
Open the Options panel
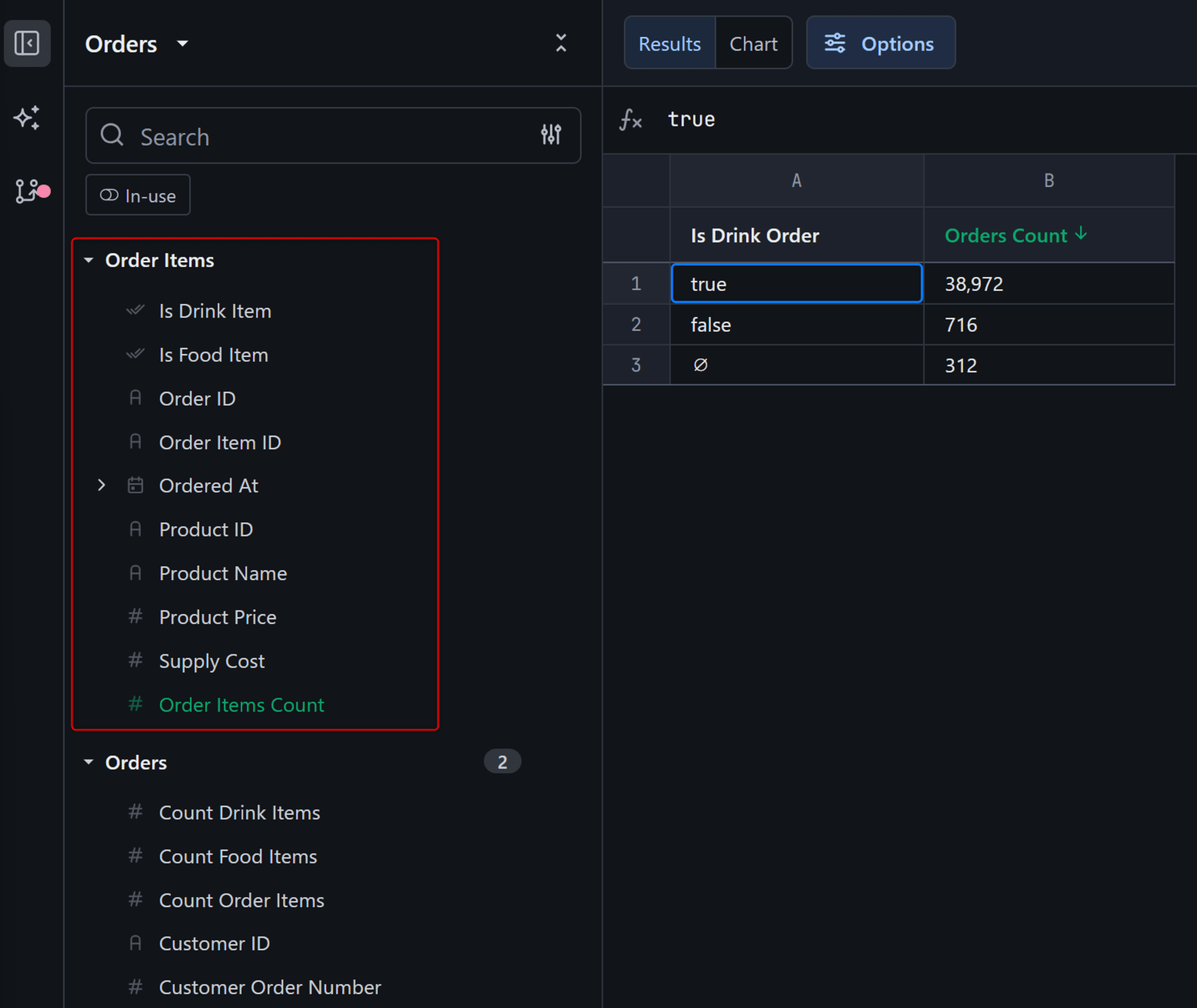(881, 43)
